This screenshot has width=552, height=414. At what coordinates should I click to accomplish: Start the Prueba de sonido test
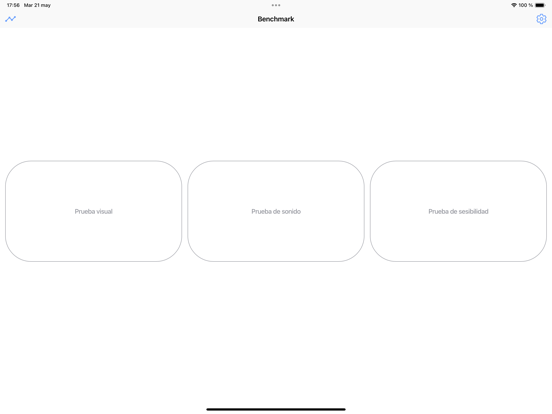[x=276, y=211]
